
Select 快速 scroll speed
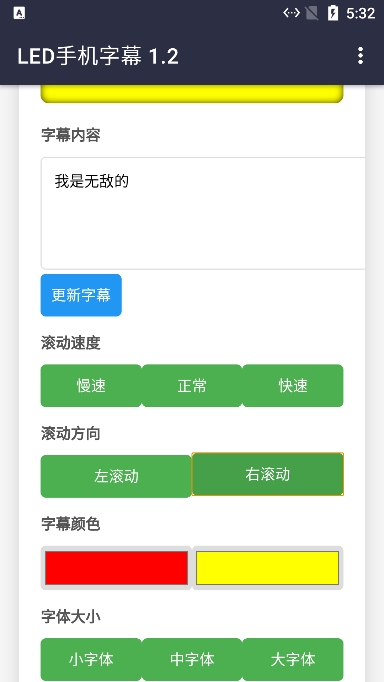click(x=293, y=385)
